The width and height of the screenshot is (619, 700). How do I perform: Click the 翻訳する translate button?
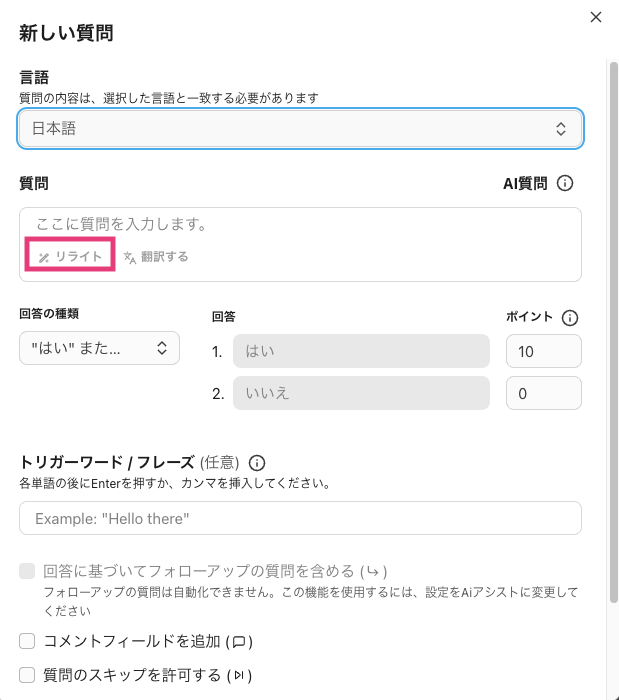pyautogui.click(x=156, y=257)
